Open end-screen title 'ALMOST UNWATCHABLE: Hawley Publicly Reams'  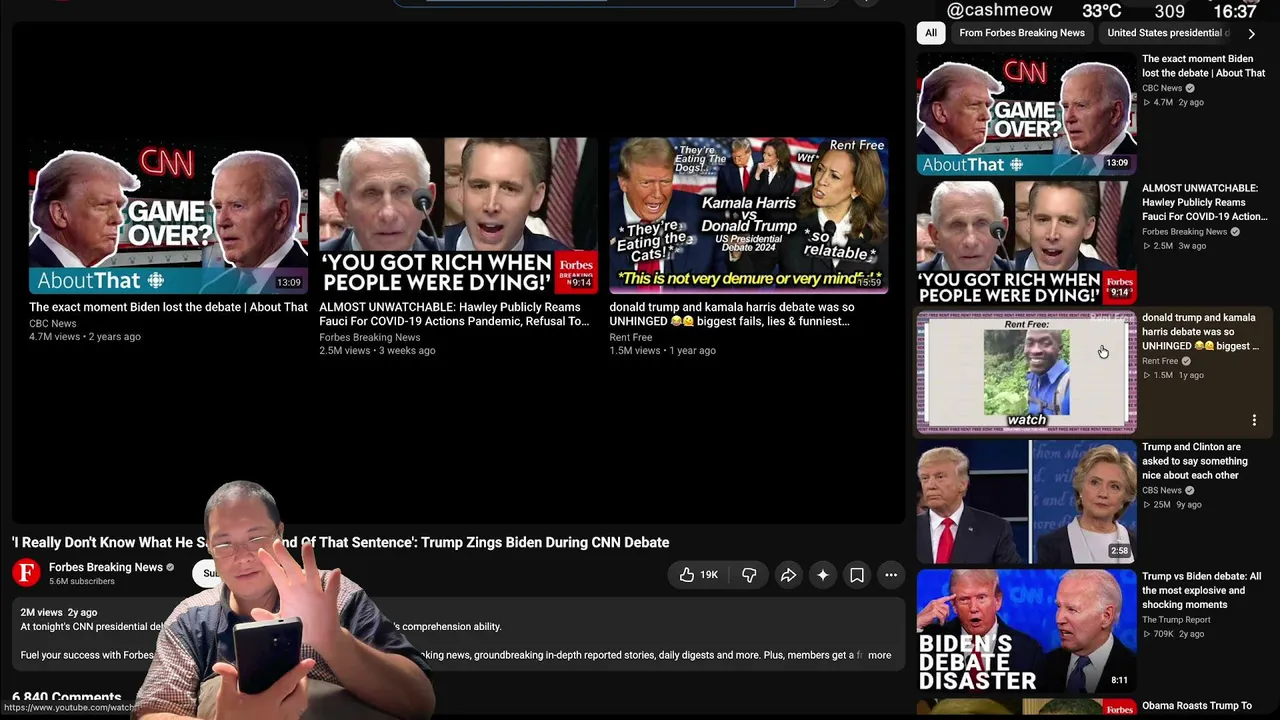point(454,314)
